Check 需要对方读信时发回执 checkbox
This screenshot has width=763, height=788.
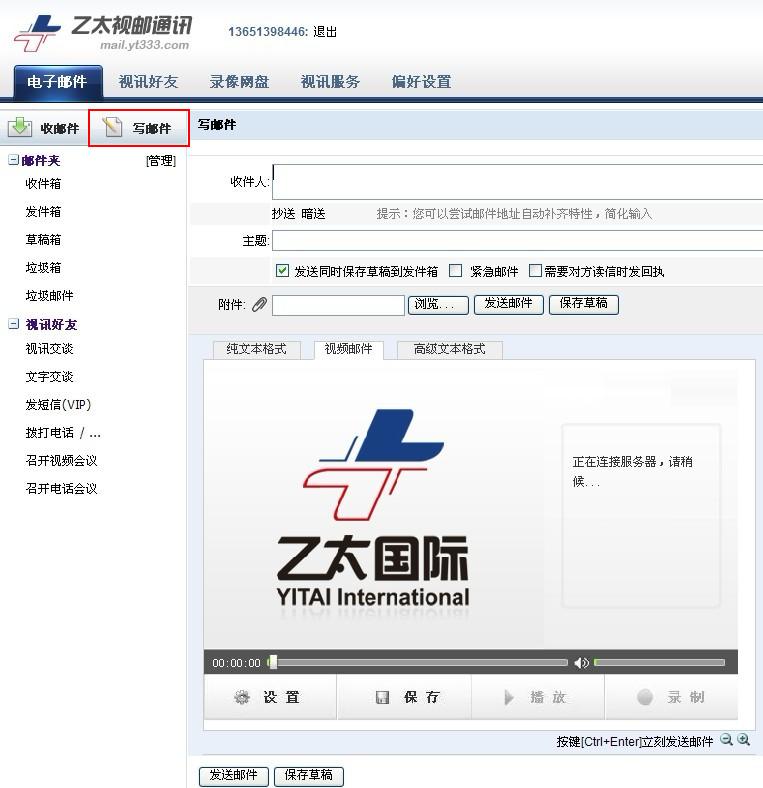click(x=535, y=271)
